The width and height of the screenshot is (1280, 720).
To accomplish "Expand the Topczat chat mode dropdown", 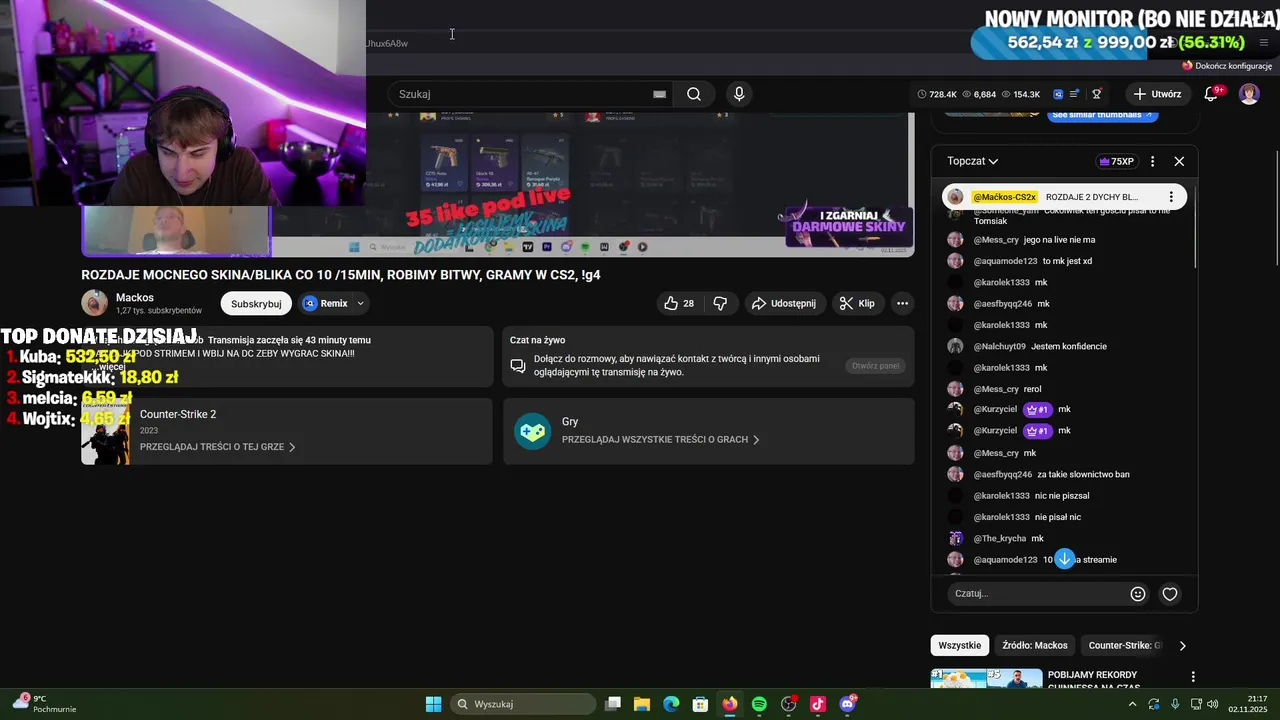I will pos(973,161).
